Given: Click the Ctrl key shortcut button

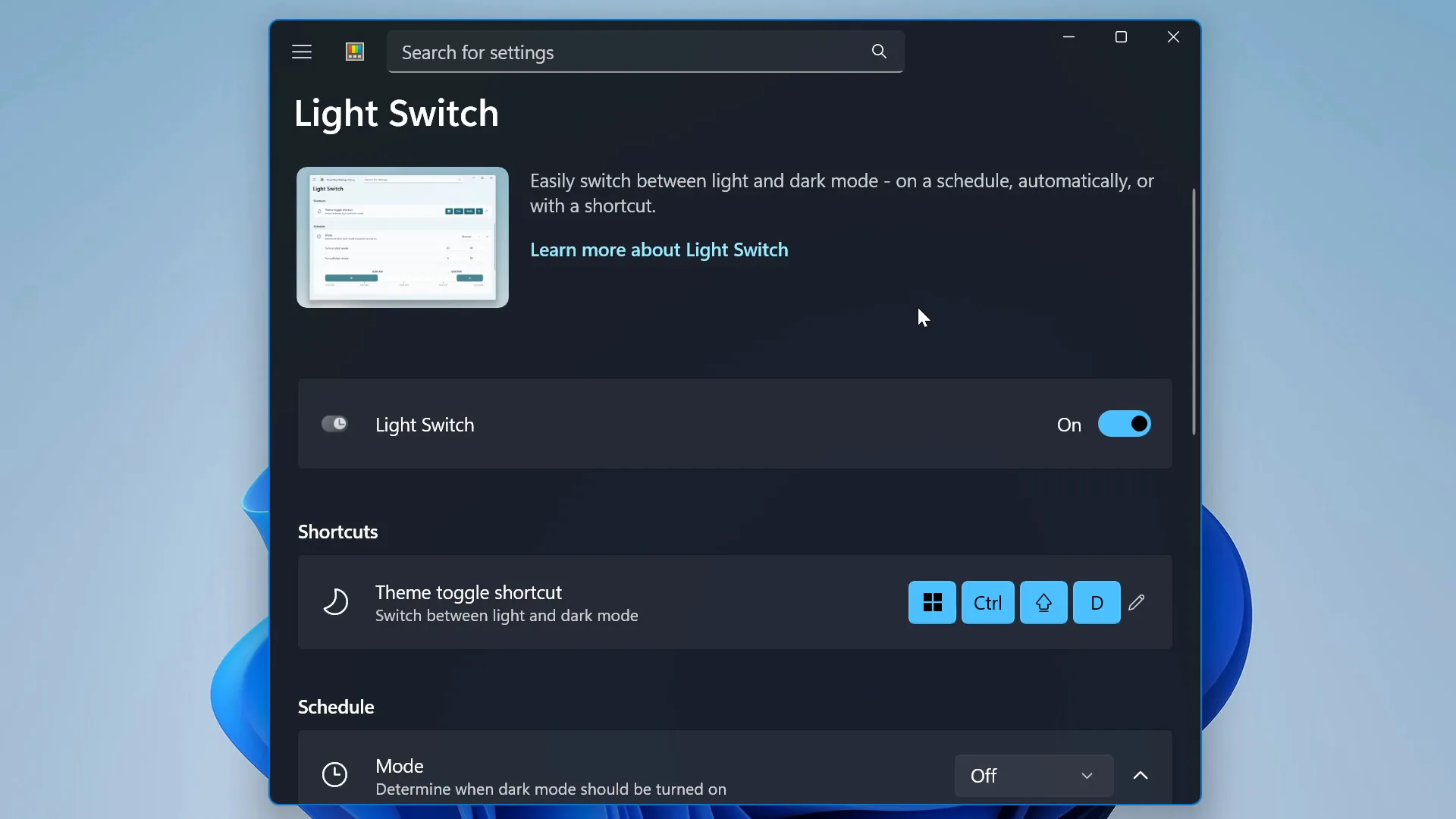Looking at the screenshot, I should [987, 603].
